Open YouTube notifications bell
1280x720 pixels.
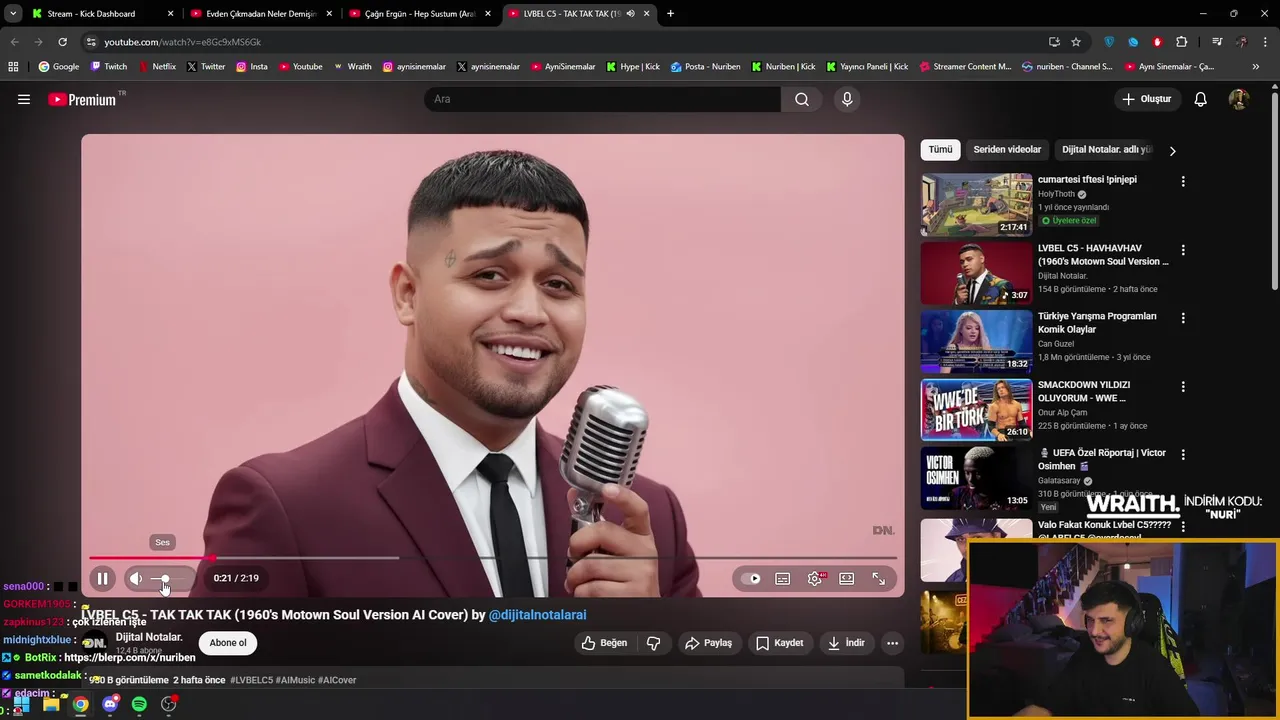(1201, 99)
